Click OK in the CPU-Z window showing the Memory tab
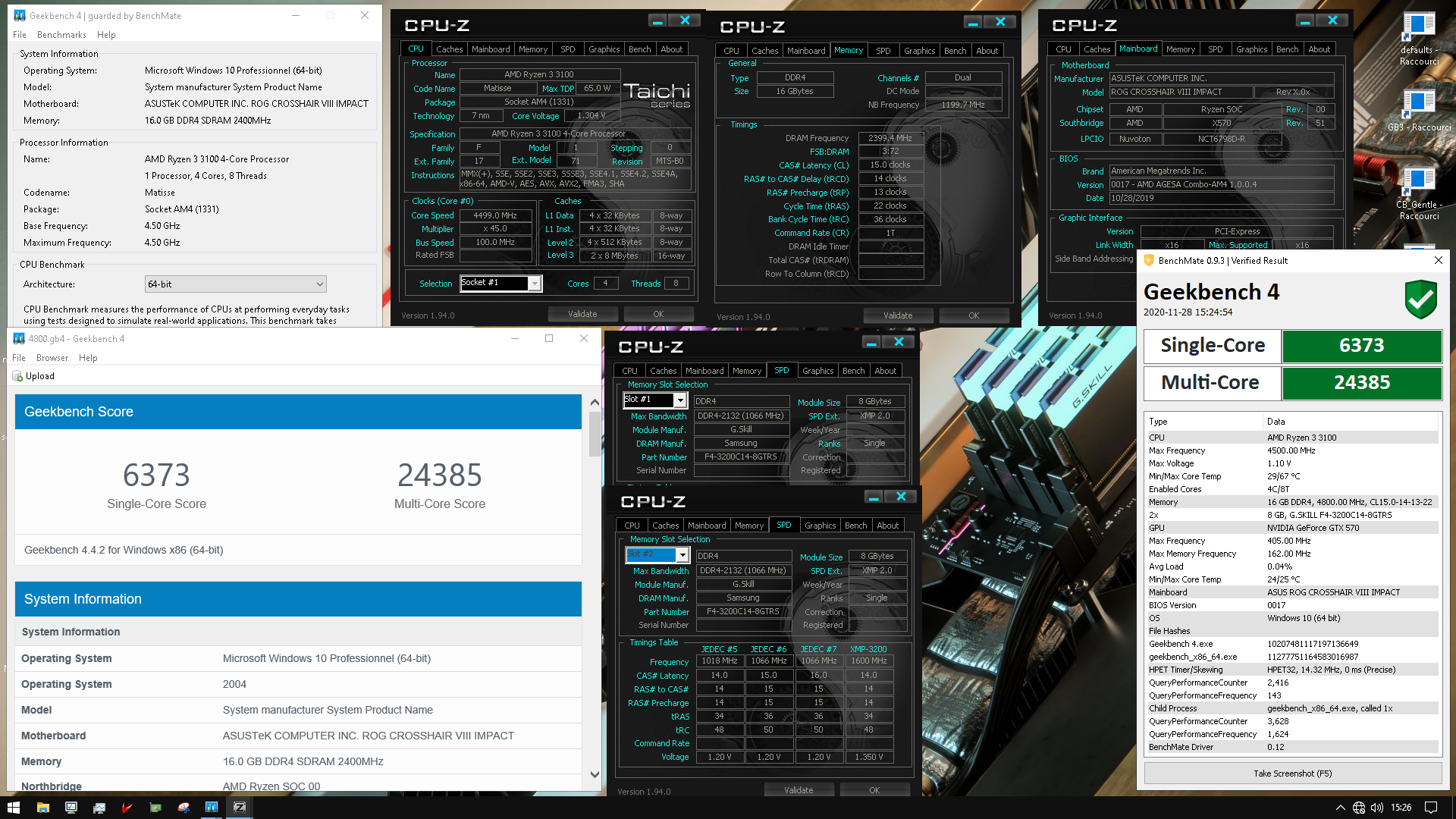 [x=974, y=315]
